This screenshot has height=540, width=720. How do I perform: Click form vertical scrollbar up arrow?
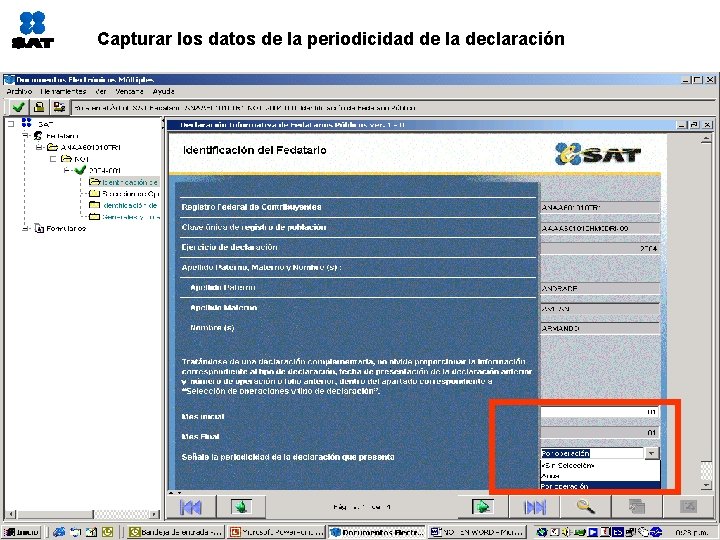[x=707, y=140]
